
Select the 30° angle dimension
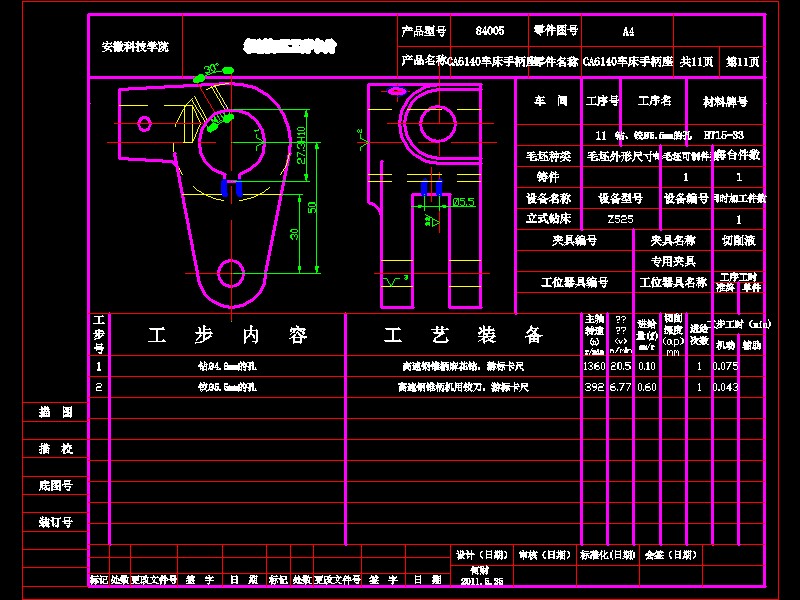(211, 69)
